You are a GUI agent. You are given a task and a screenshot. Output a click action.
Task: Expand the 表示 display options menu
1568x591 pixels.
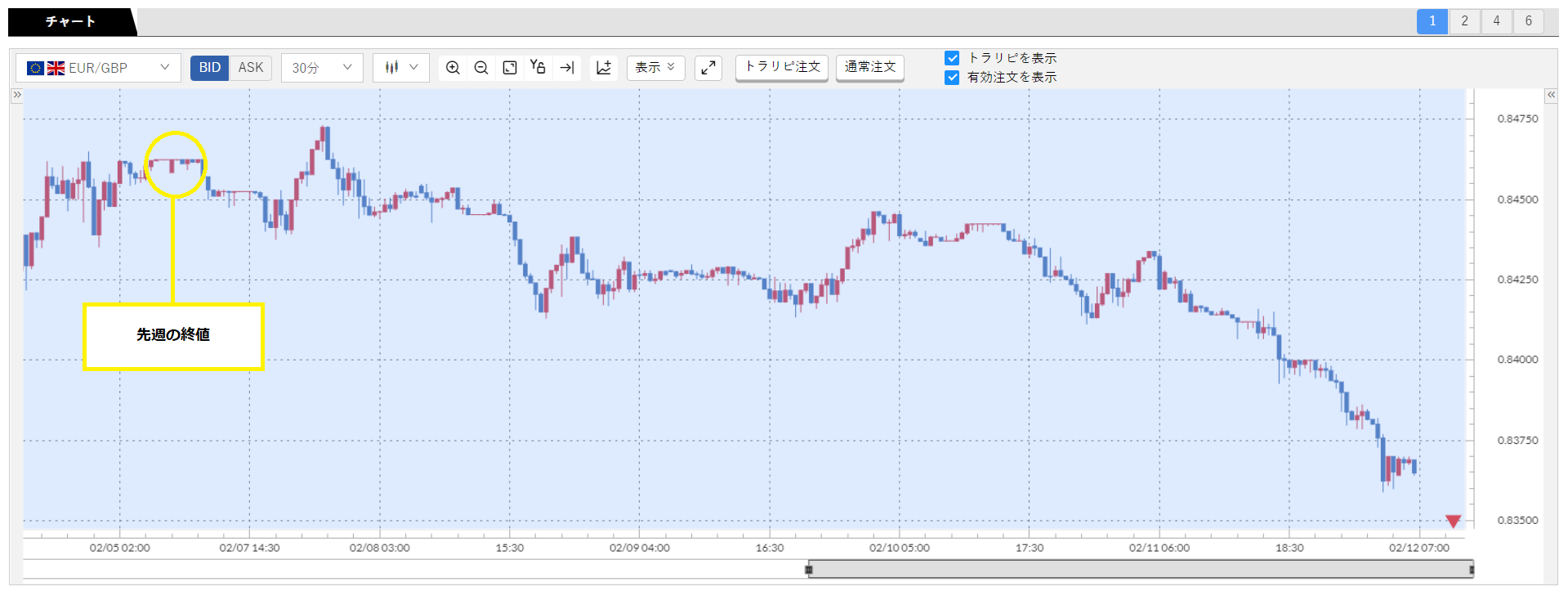[655, 68]
